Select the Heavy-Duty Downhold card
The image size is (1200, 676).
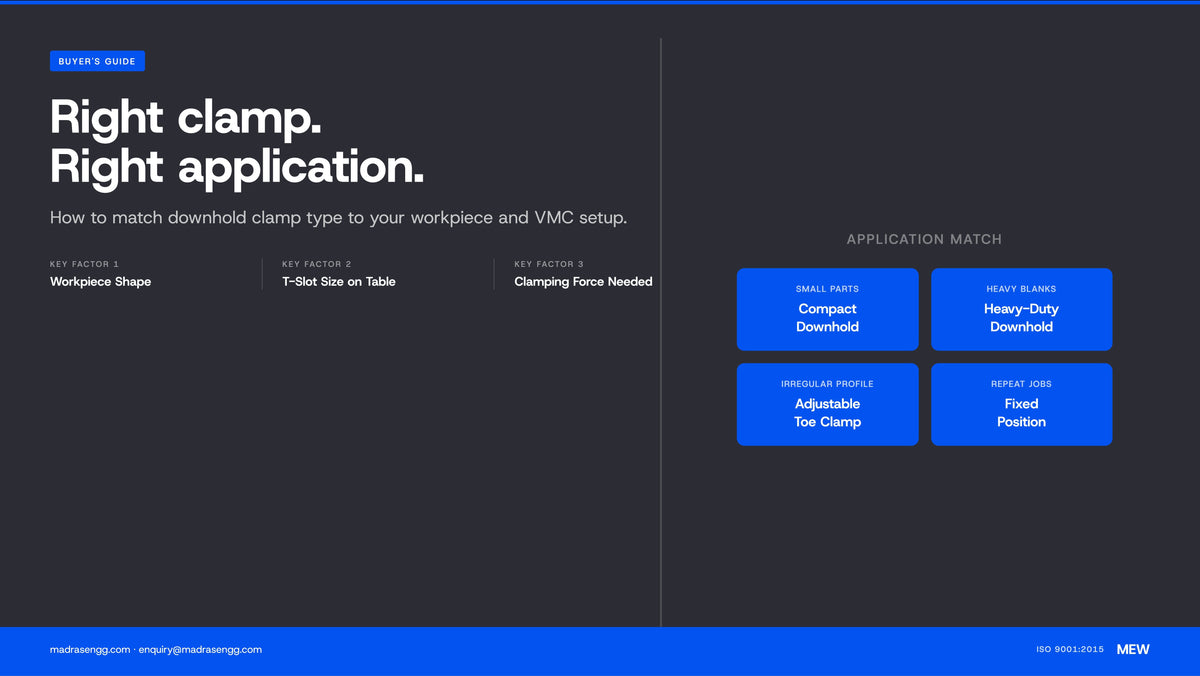(x=1021, y=309)
